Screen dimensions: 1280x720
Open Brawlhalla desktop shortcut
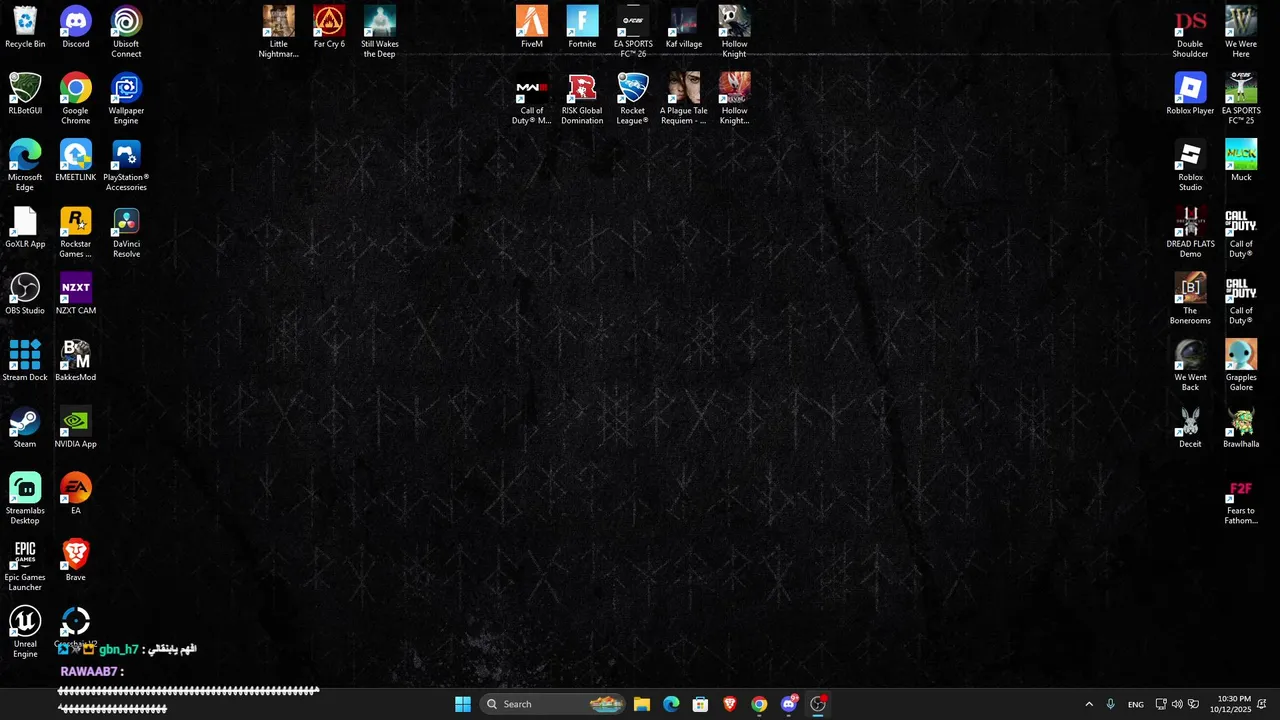click(x=1241, y=428)
